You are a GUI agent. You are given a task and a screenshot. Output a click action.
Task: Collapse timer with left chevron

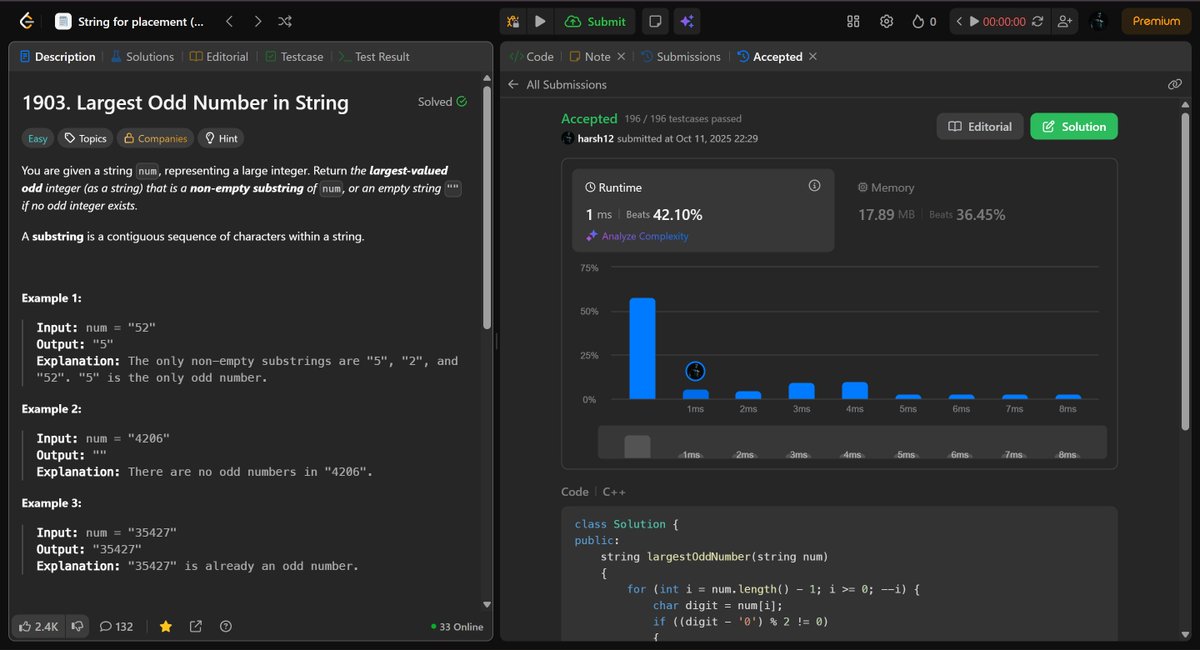click(x=959, y=21)
